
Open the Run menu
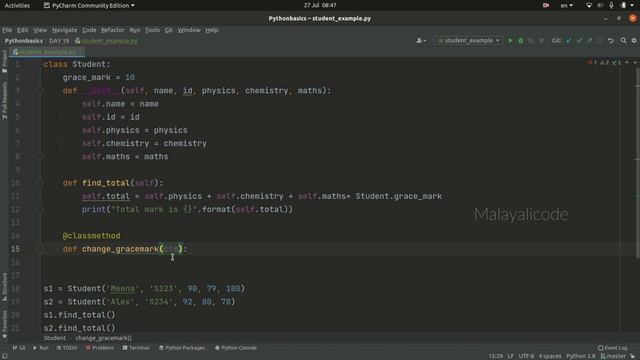click(x=135, y=30)
